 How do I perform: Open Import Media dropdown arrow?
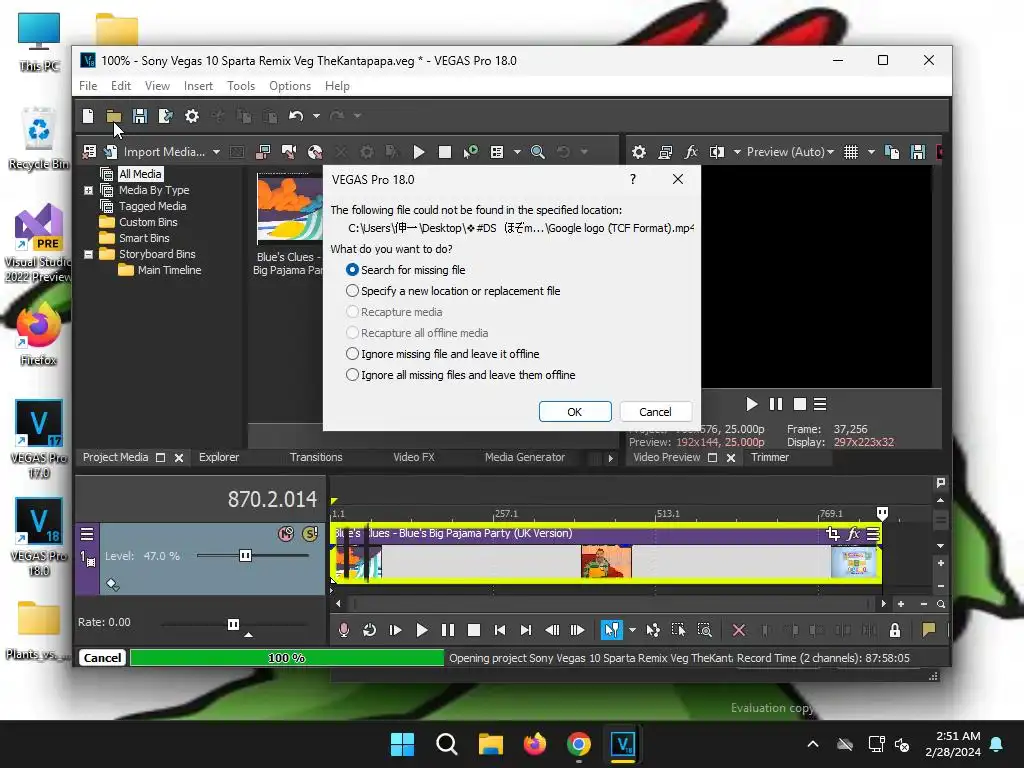pos(216,152)
